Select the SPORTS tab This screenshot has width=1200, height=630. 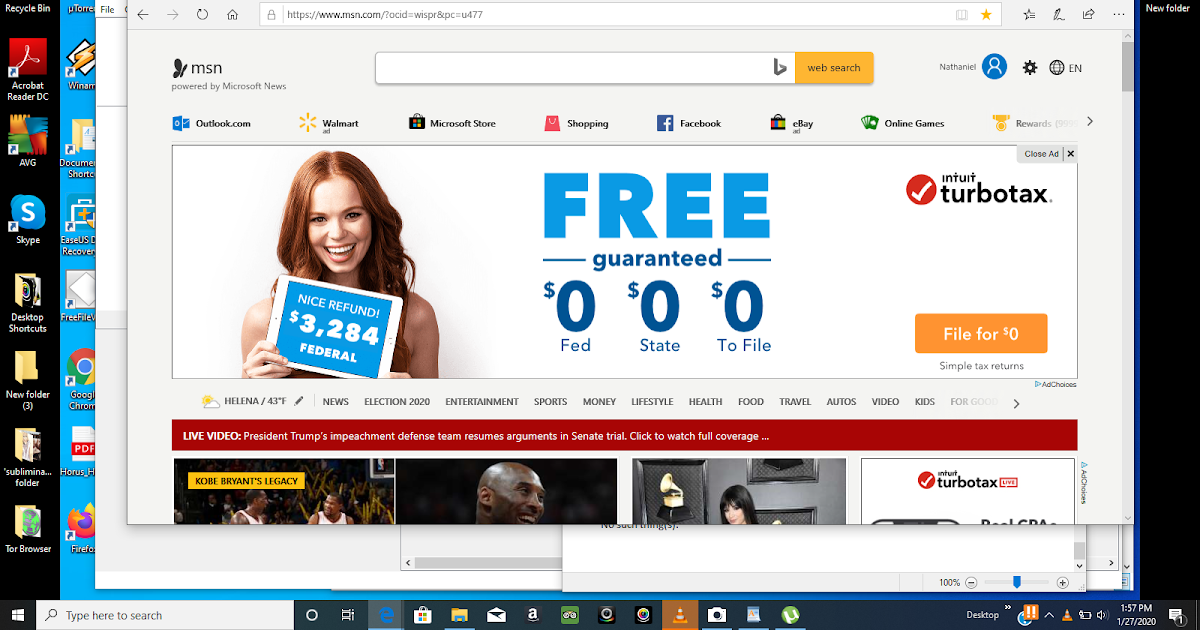pyautogui.click(x=550, y=402)
